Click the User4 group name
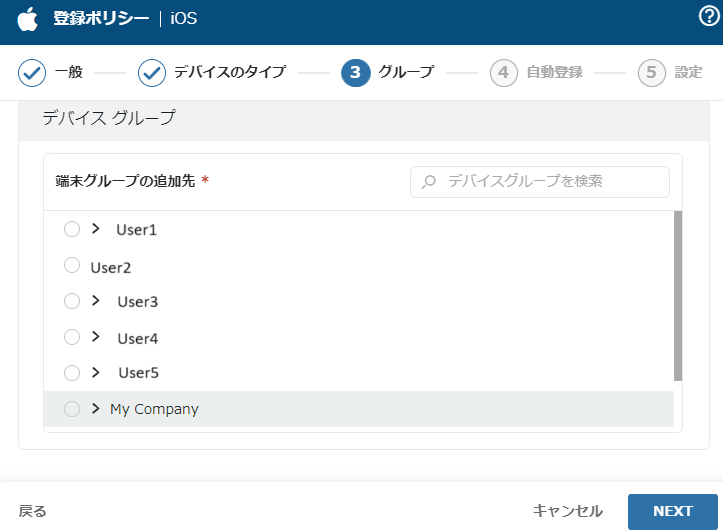 138,338
